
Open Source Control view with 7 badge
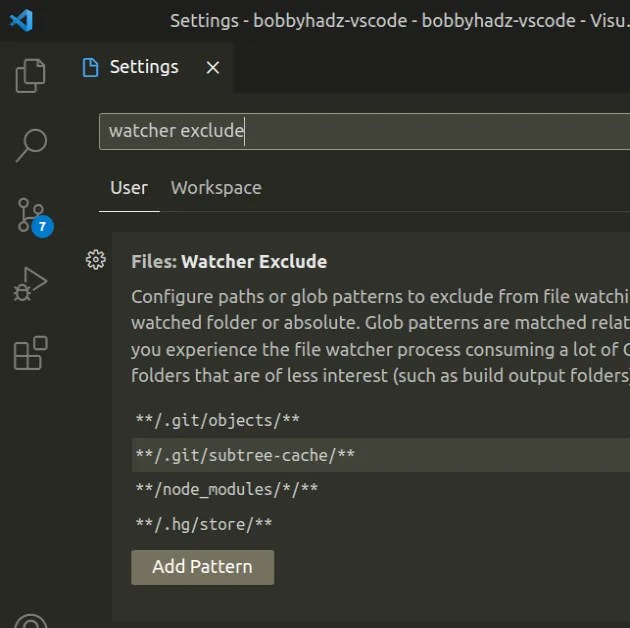tap(34, 217)
